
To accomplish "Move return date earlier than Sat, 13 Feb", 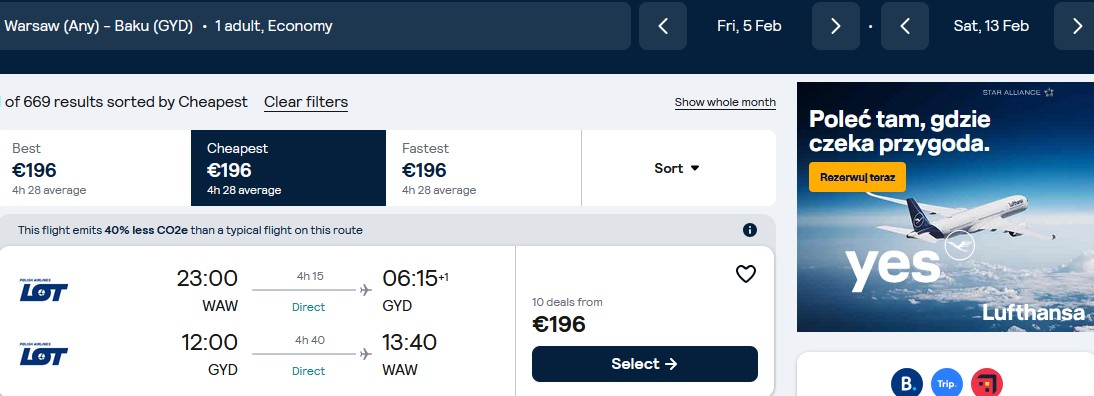I will tap(905, 26).
